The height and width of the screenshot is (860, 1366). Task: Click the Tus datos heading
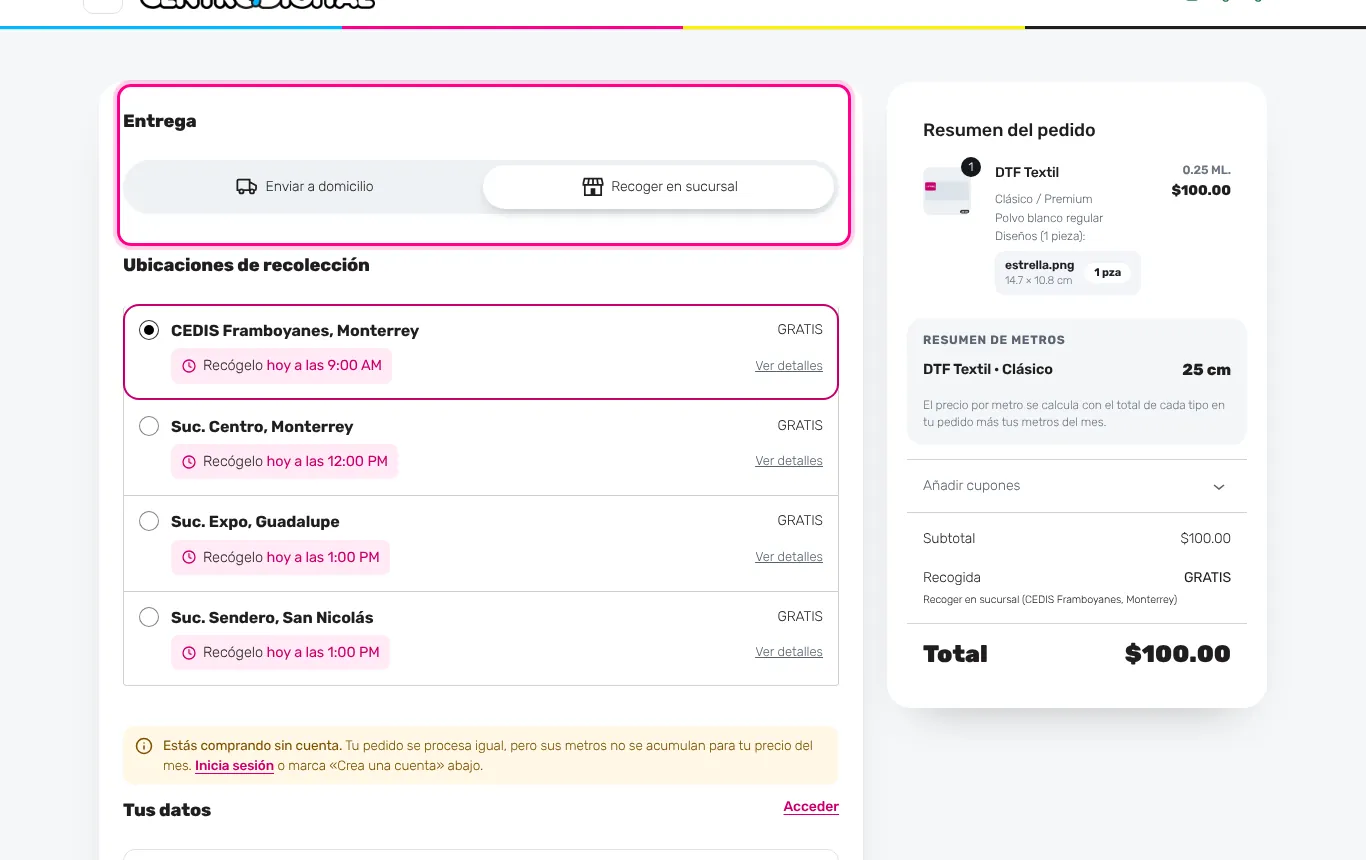tap(167, 810)
